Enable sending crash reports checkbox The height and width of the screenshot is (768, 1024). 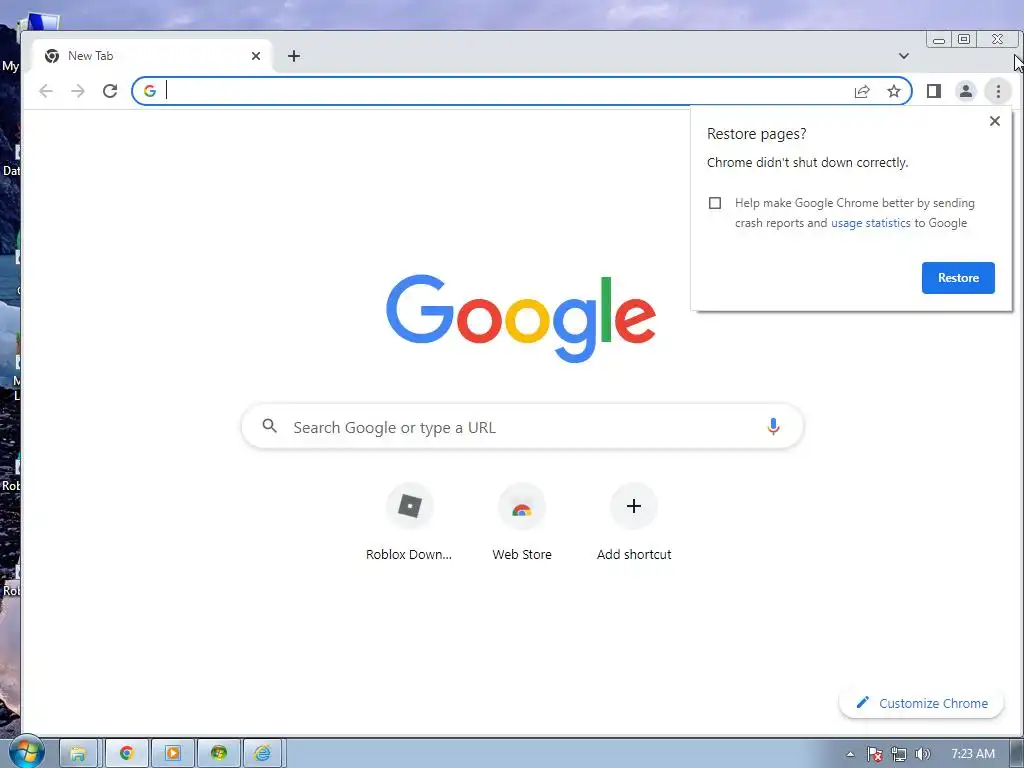[715, 203]
